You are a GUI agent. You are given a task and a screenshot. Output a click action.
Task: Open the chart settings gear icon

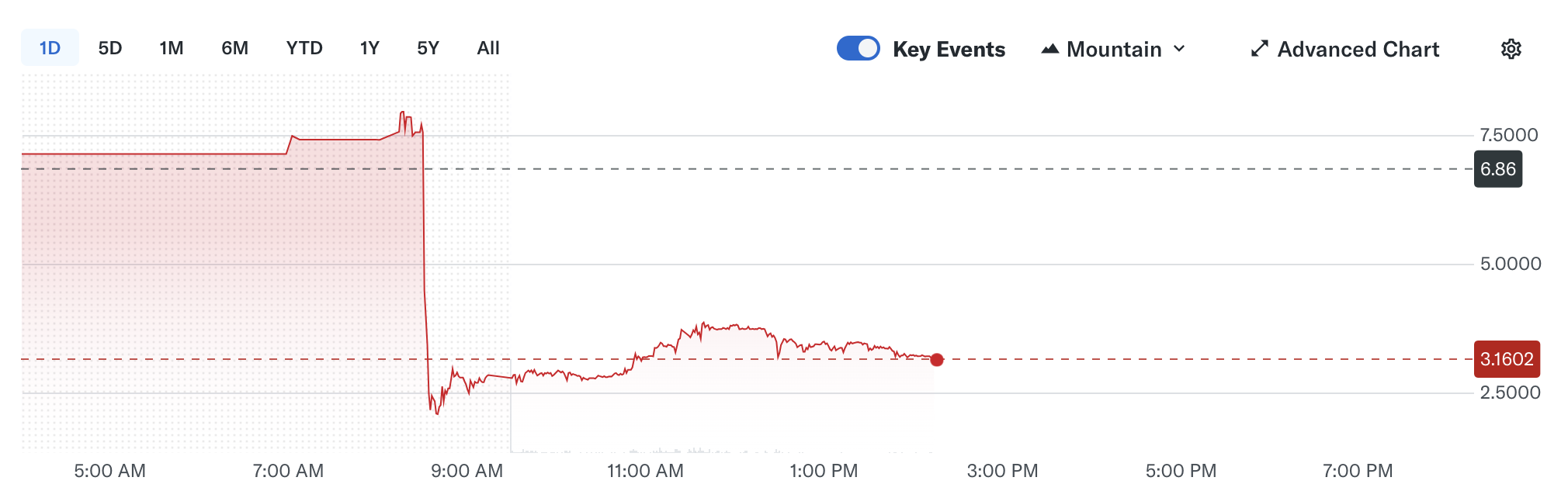coord(1511,48)
